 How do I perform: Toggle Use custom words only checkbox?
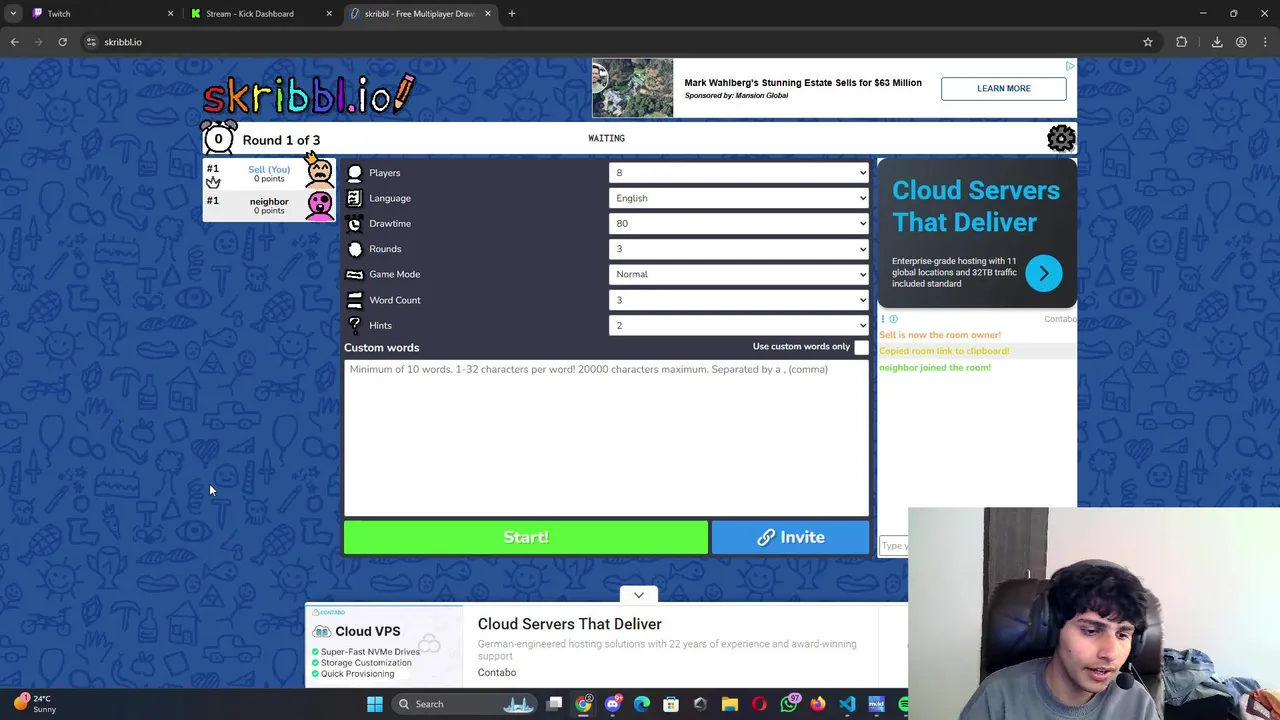click(x=861, y=347)
